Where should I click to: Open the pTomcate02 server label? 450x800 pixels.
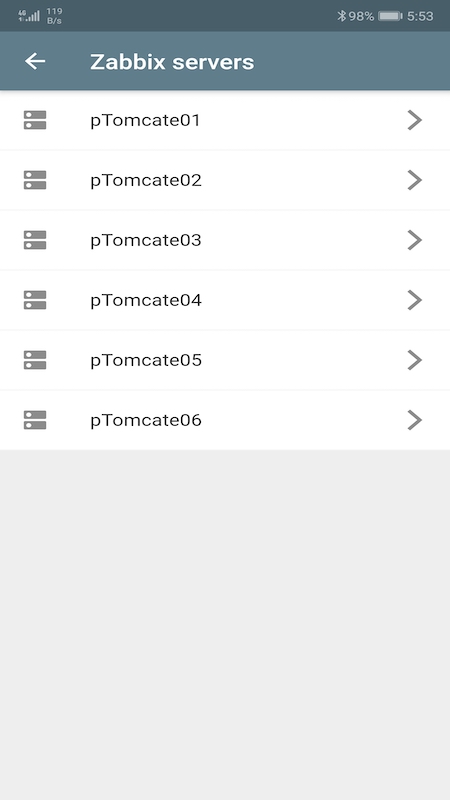click(146, 181)
